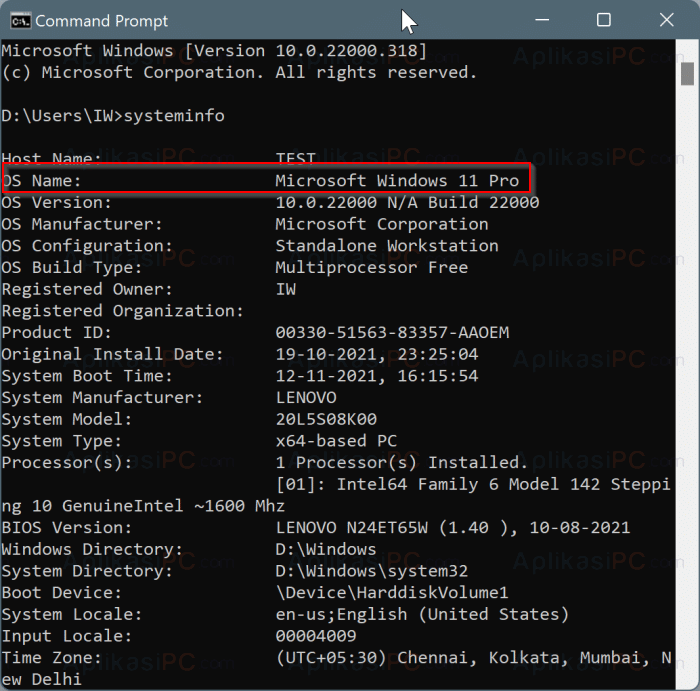The height and width of the screenshot is (691, 700).
Task: Click the wrapped text ew Delhi
Action: point(42,680)
